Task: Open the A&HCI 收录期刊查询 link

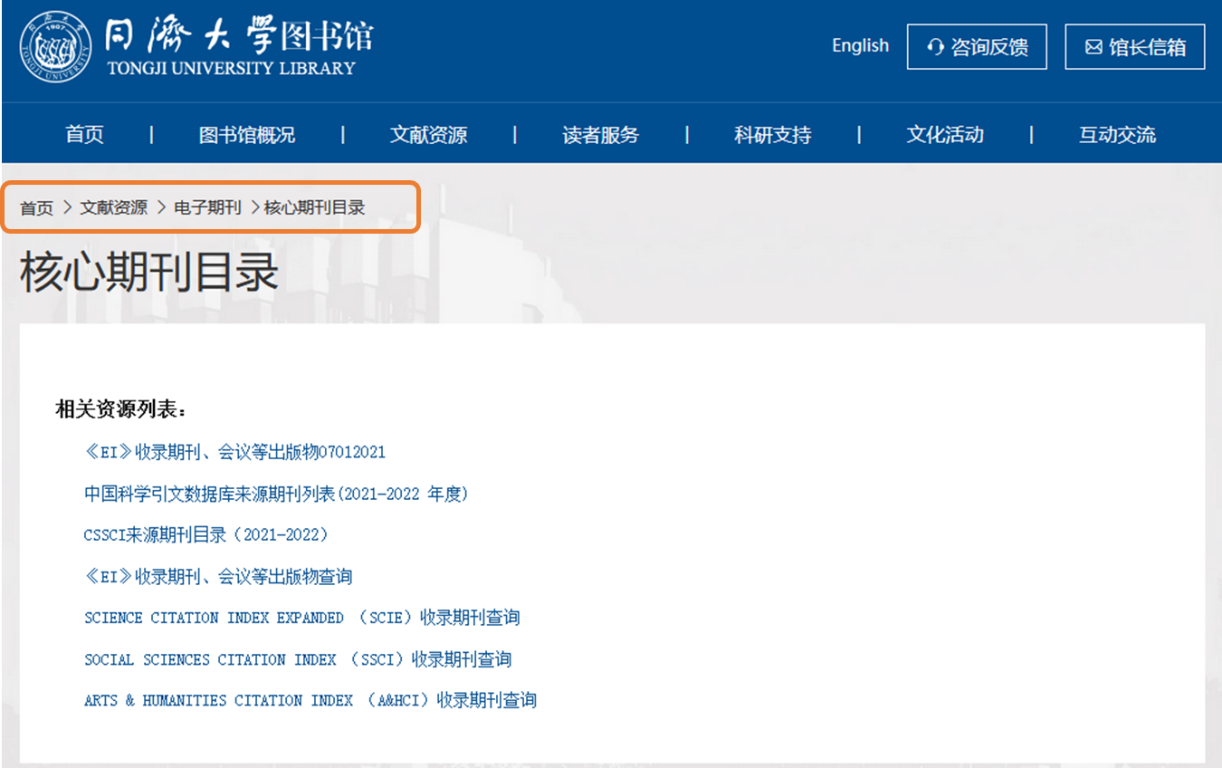Action: coord(310,701)
